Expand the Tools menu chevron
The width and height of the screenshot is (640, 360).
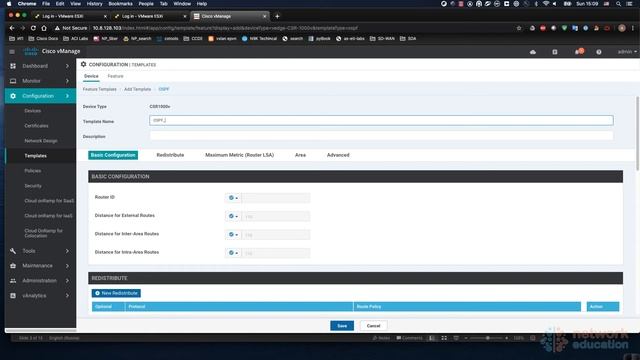[67, 251]
